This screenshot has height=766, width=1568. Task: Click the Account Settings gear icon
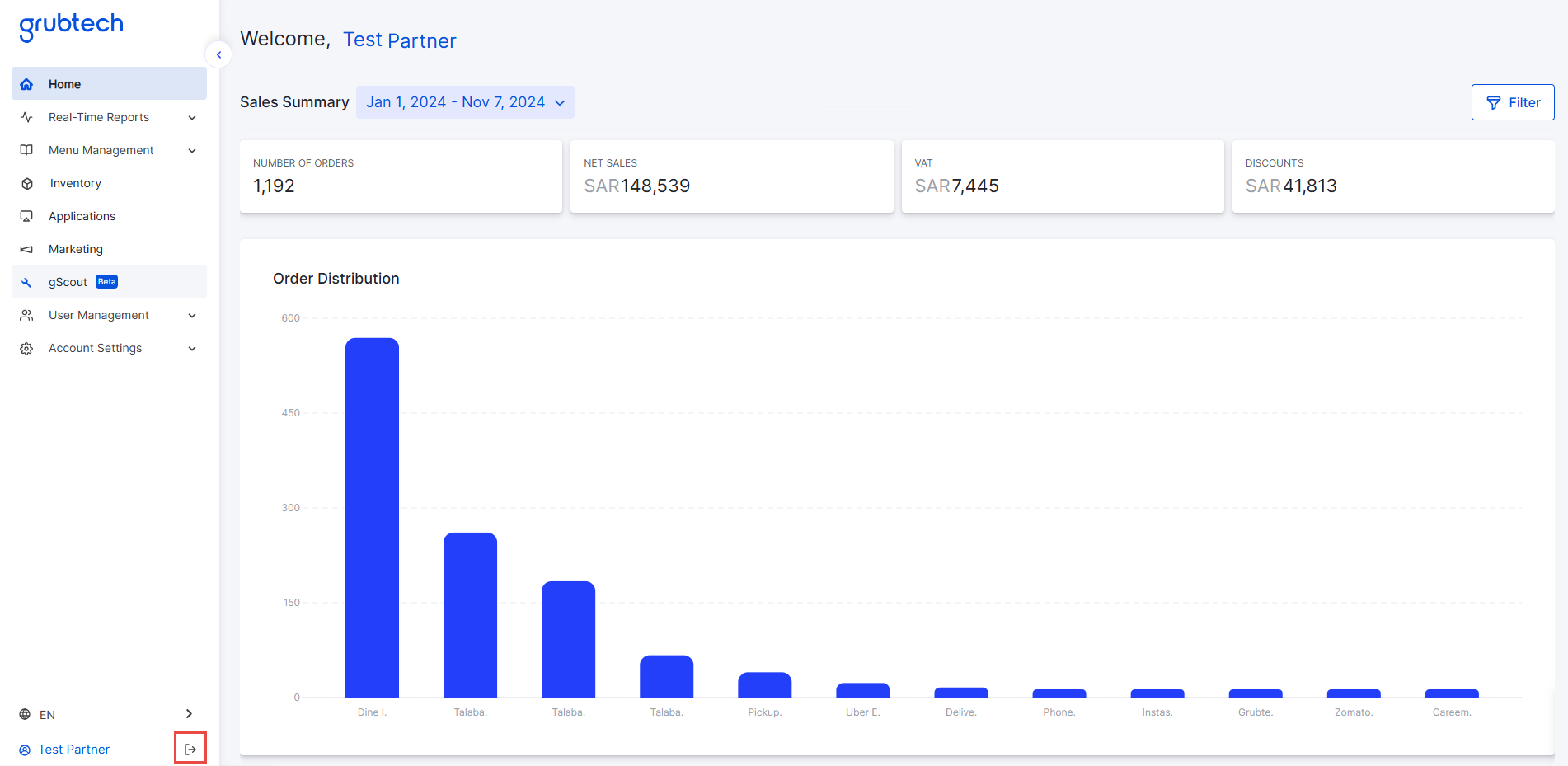pos(26,348)
